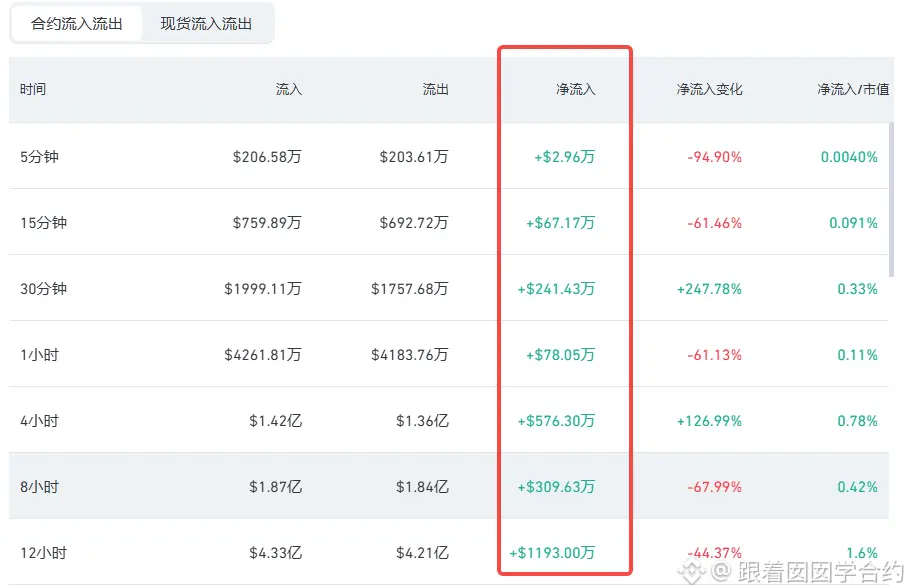Switch to 合约流入流出 tab
This screenshot has height=585, width=907.
click(x=76, y=24)
